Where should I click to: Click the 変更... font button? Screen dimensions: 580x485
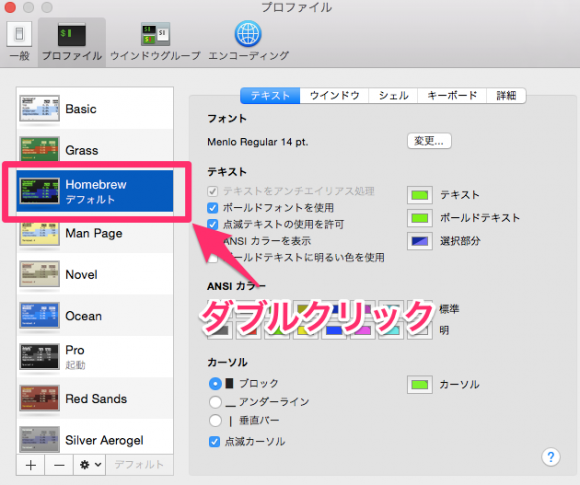click(x=429, y=141)
